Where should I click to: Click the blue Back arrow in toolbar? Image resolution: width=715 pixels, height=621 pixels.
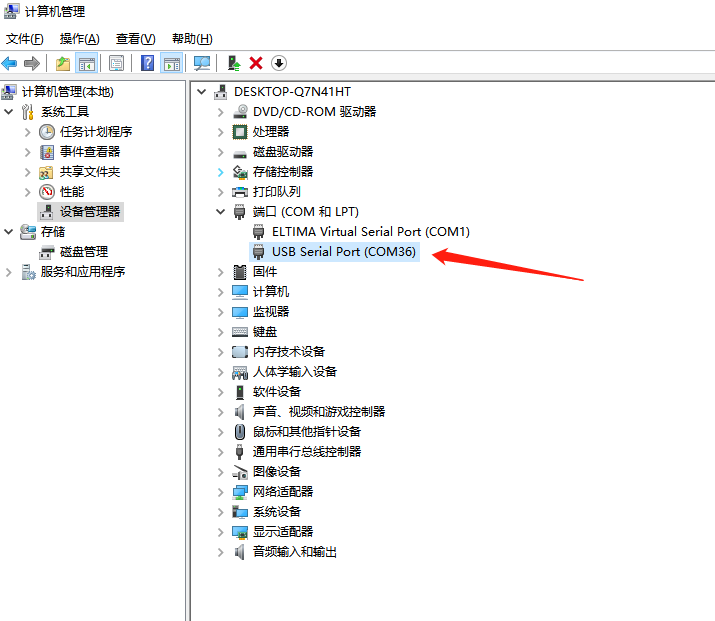[10, 63]
